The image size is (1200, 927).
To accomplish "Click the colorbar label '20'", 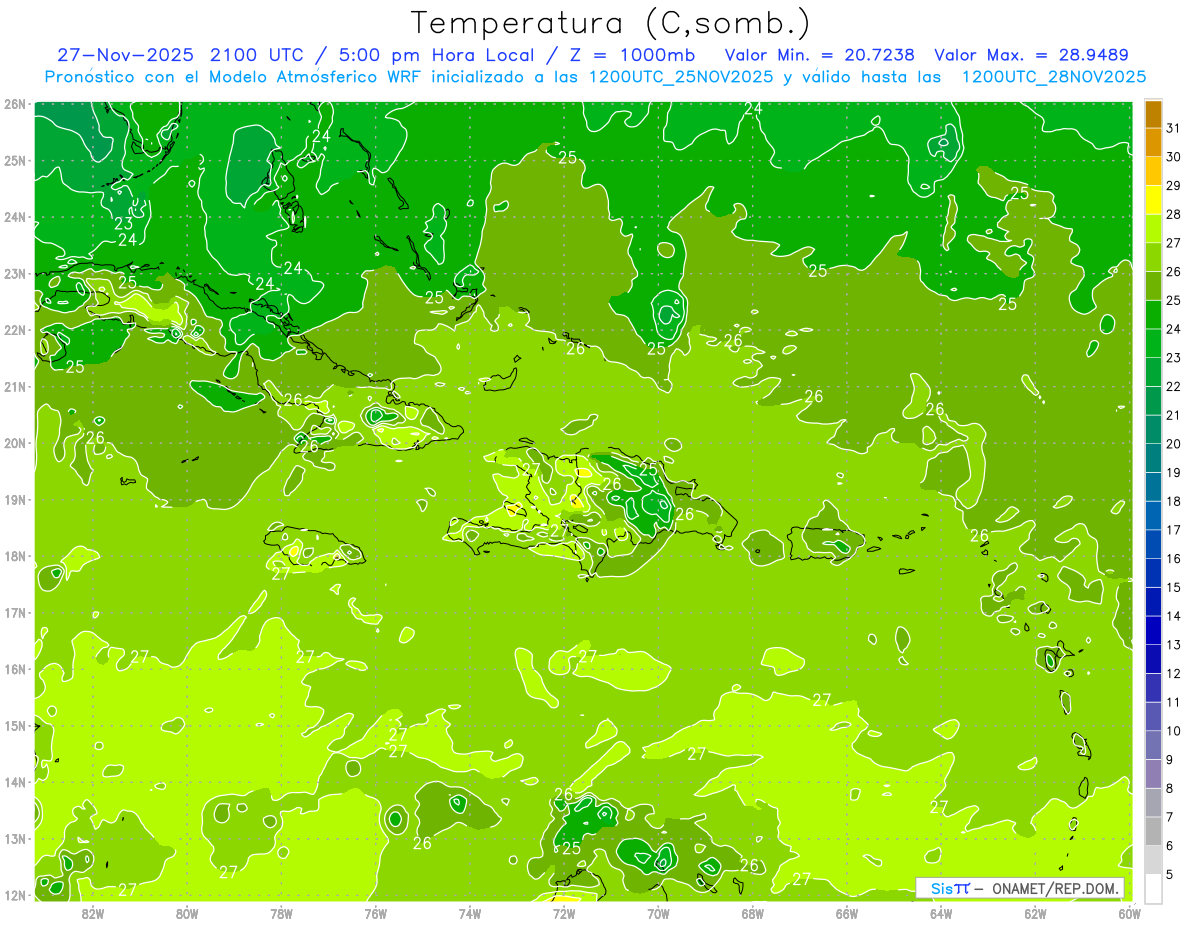I will [1173, 444].
